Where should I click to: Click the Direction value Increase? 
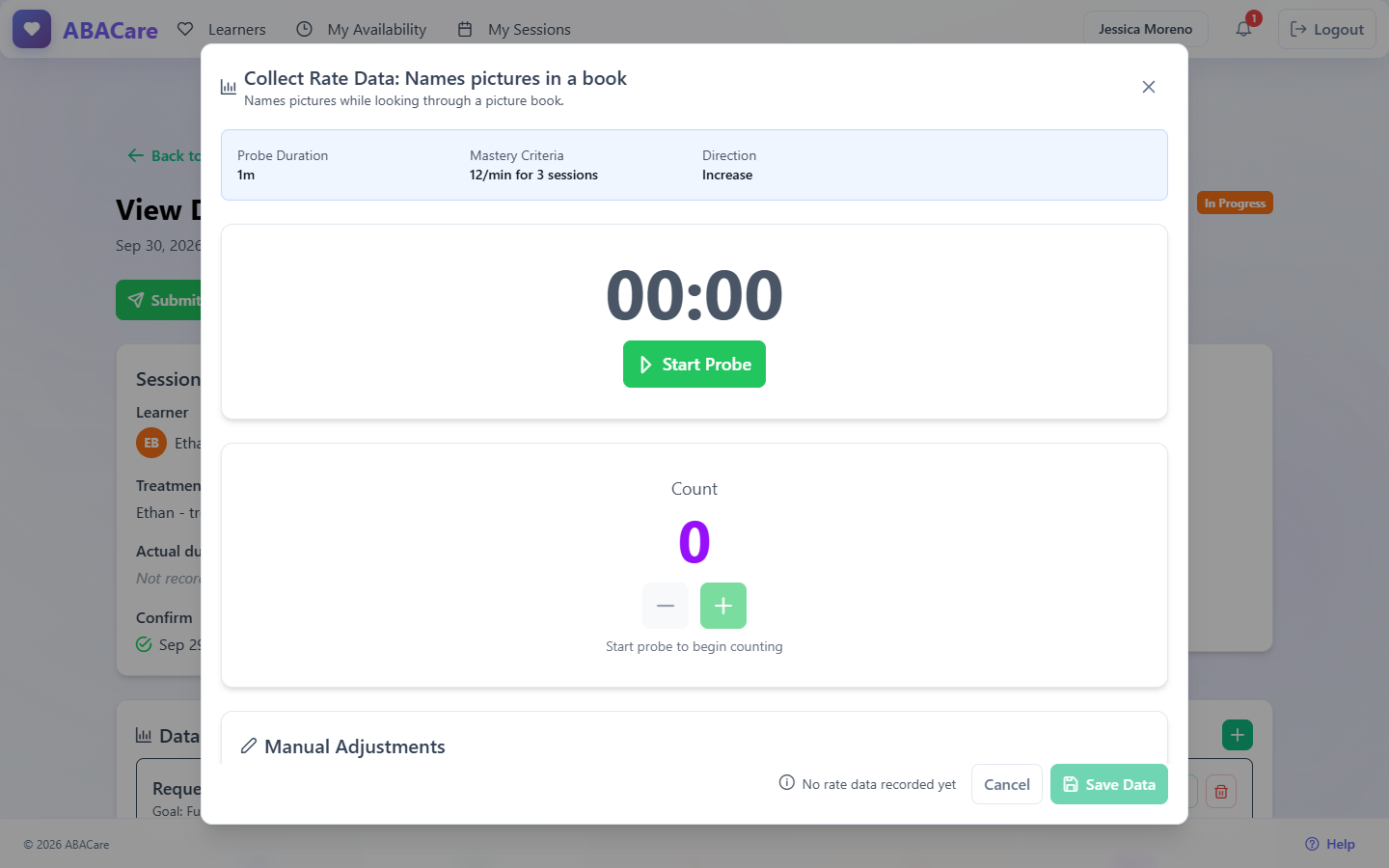[727, 175]
